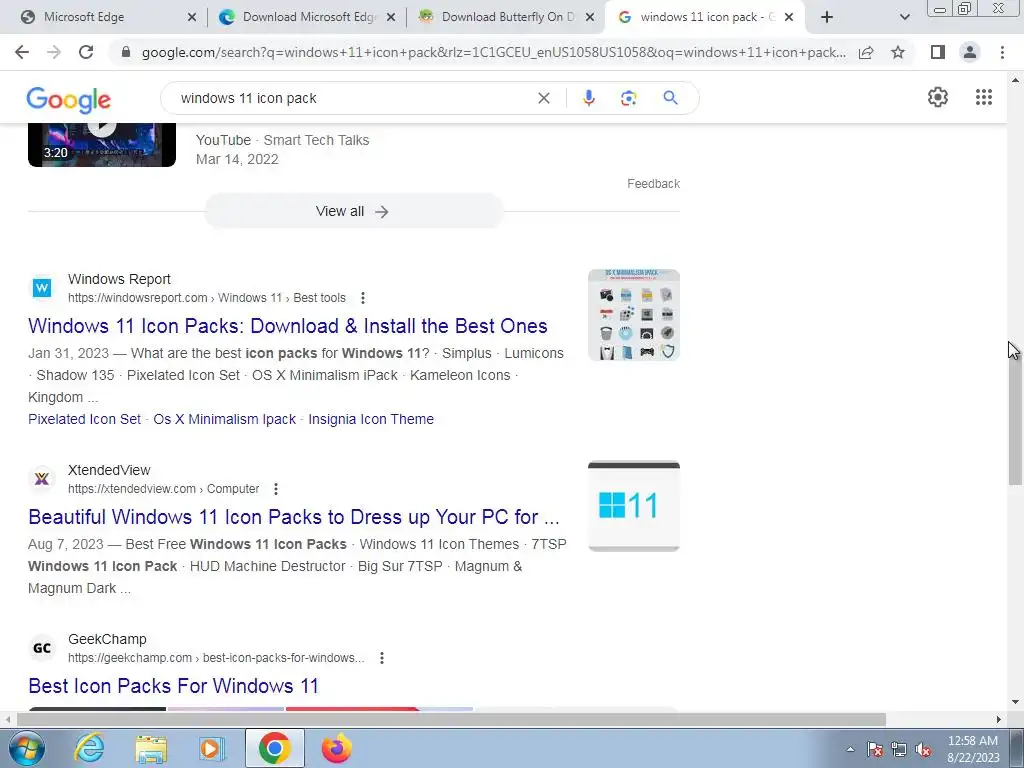Close the Download Butterfly tab
This screenshot has height=768, width=1024.
coord(590,18)
